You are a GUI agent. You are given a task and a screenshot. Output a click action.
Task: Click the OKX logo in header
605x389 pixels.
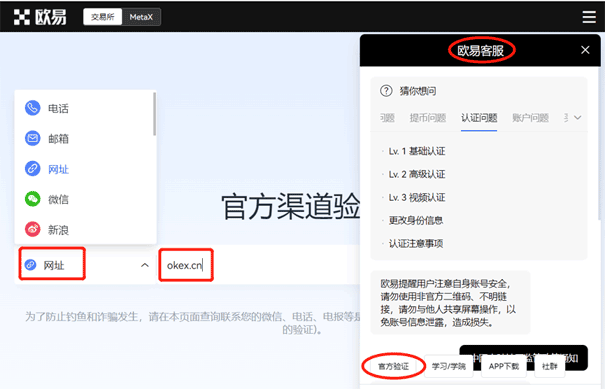coord(40,17)
